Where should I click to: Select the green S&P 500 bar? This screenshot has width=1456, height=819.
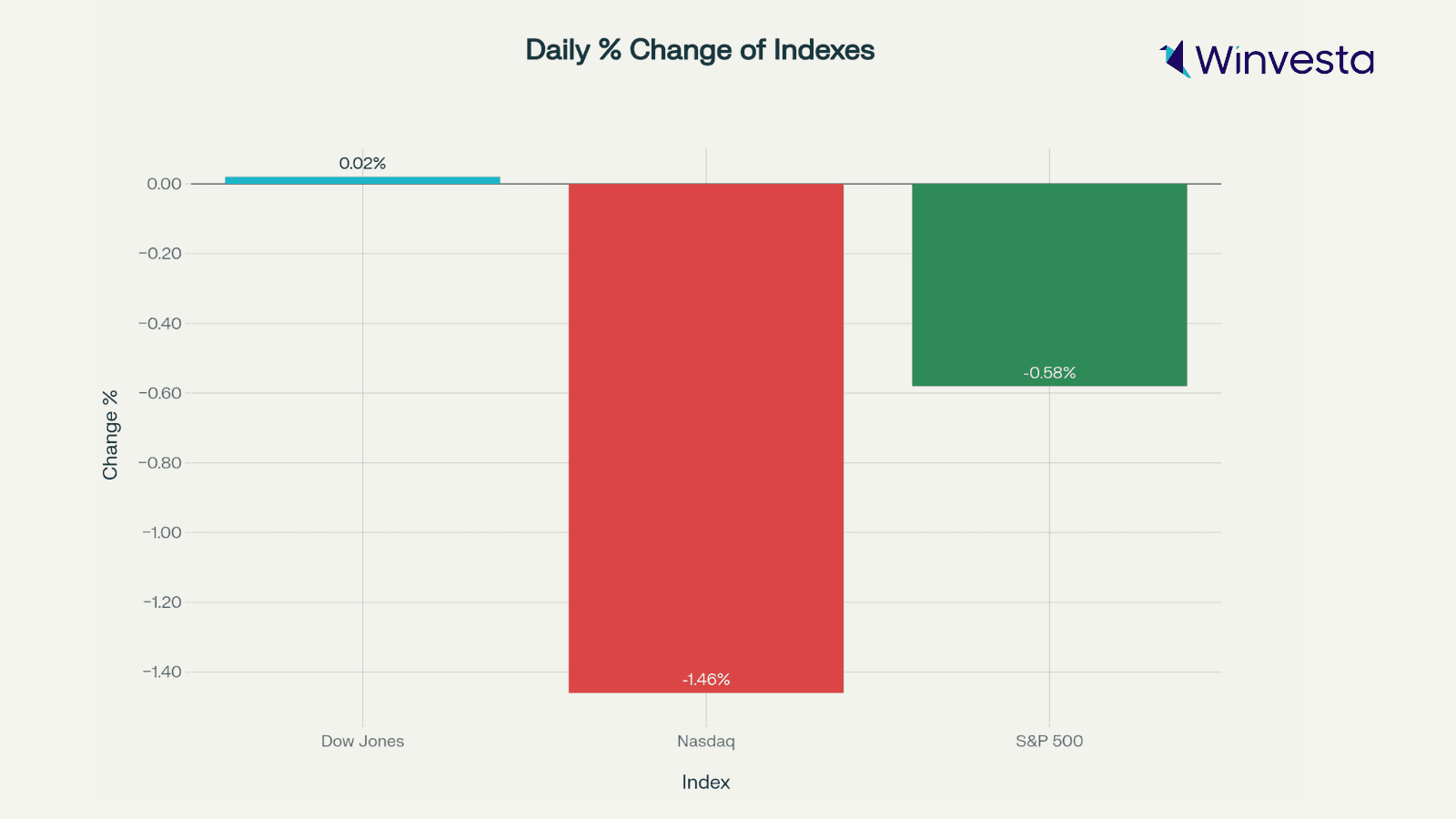[x=1049, y=284]
